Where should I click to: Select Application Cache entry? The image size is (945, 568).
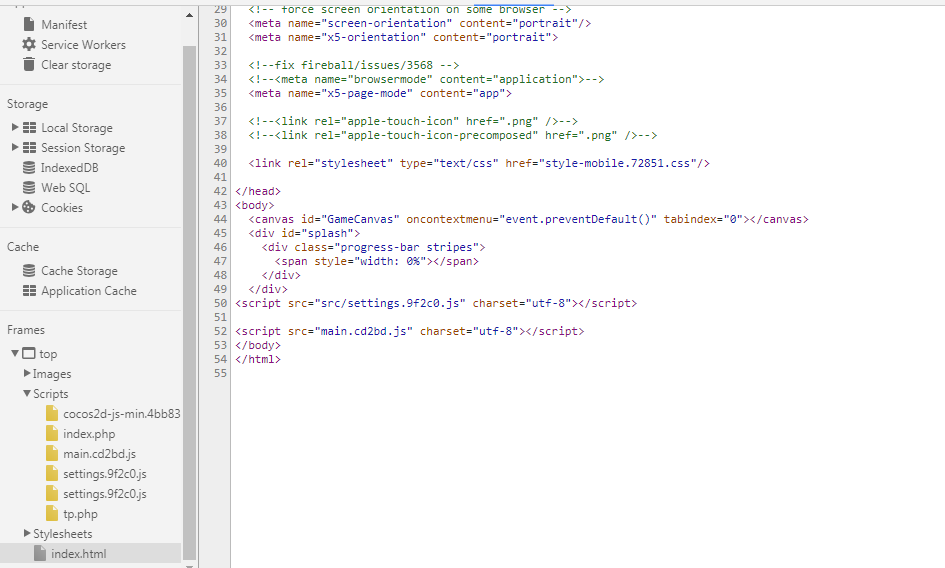pyautogui.click(x=89, y=291)
